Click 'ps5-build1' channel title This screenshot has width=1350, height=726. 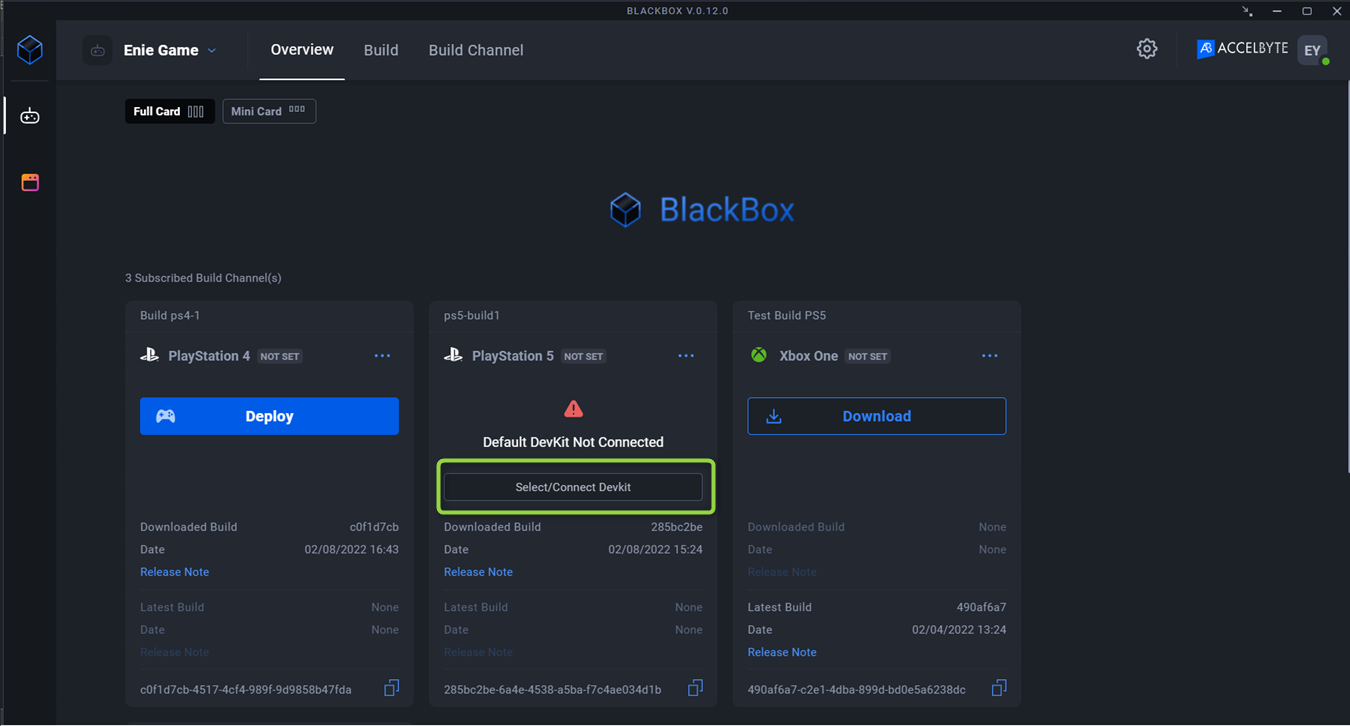tap(472, 315)
